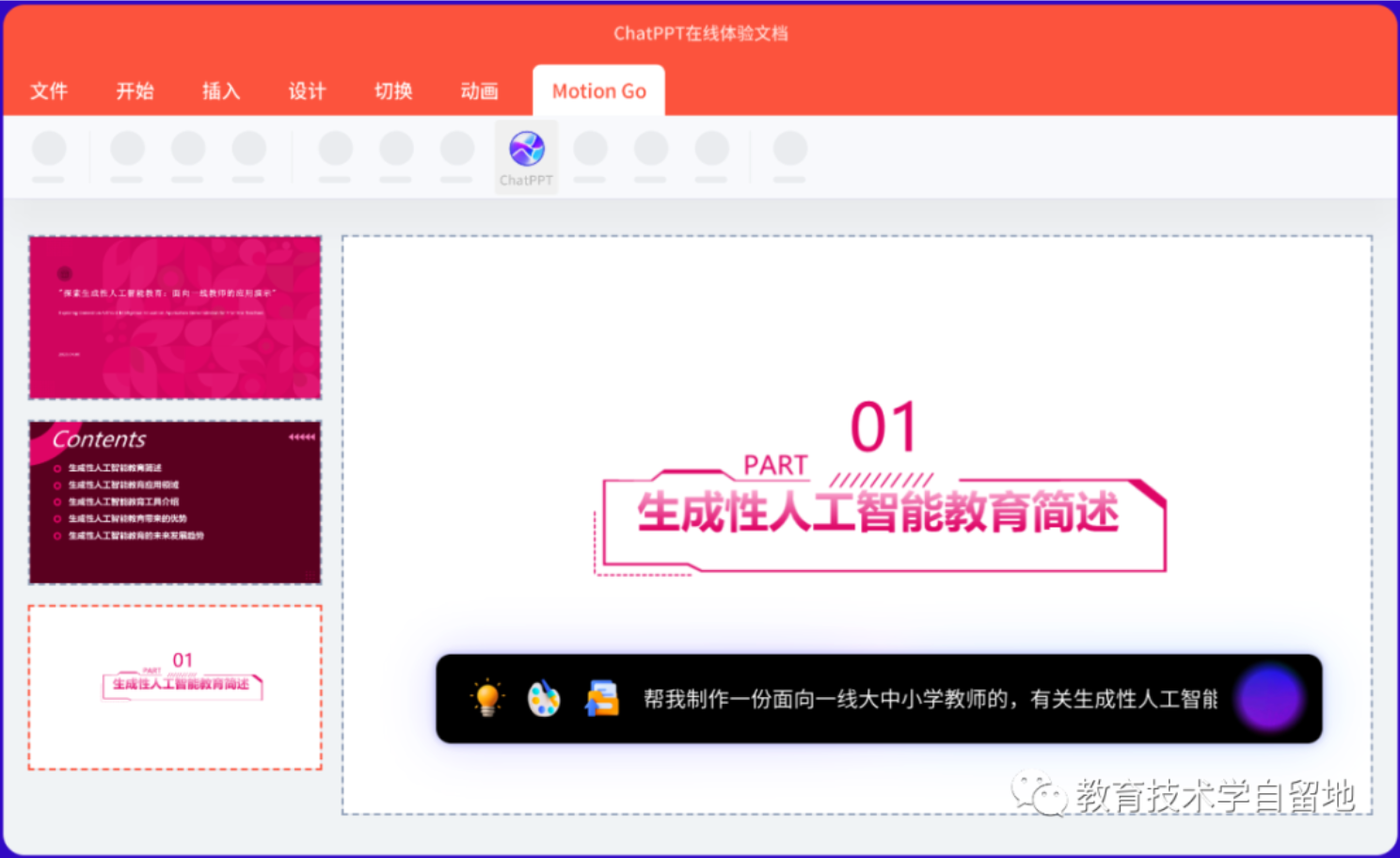This screenshot has height=858, width=1400.
Task: Click the lightbulb idea icon in the chat bar
Action: 485,698
